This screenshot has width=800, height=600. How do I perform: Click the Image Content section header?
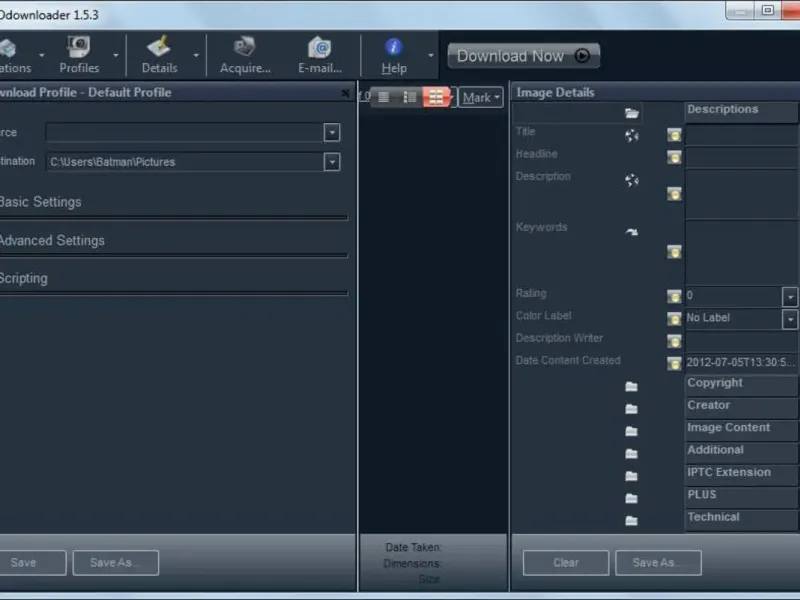(x=741, y=430)
